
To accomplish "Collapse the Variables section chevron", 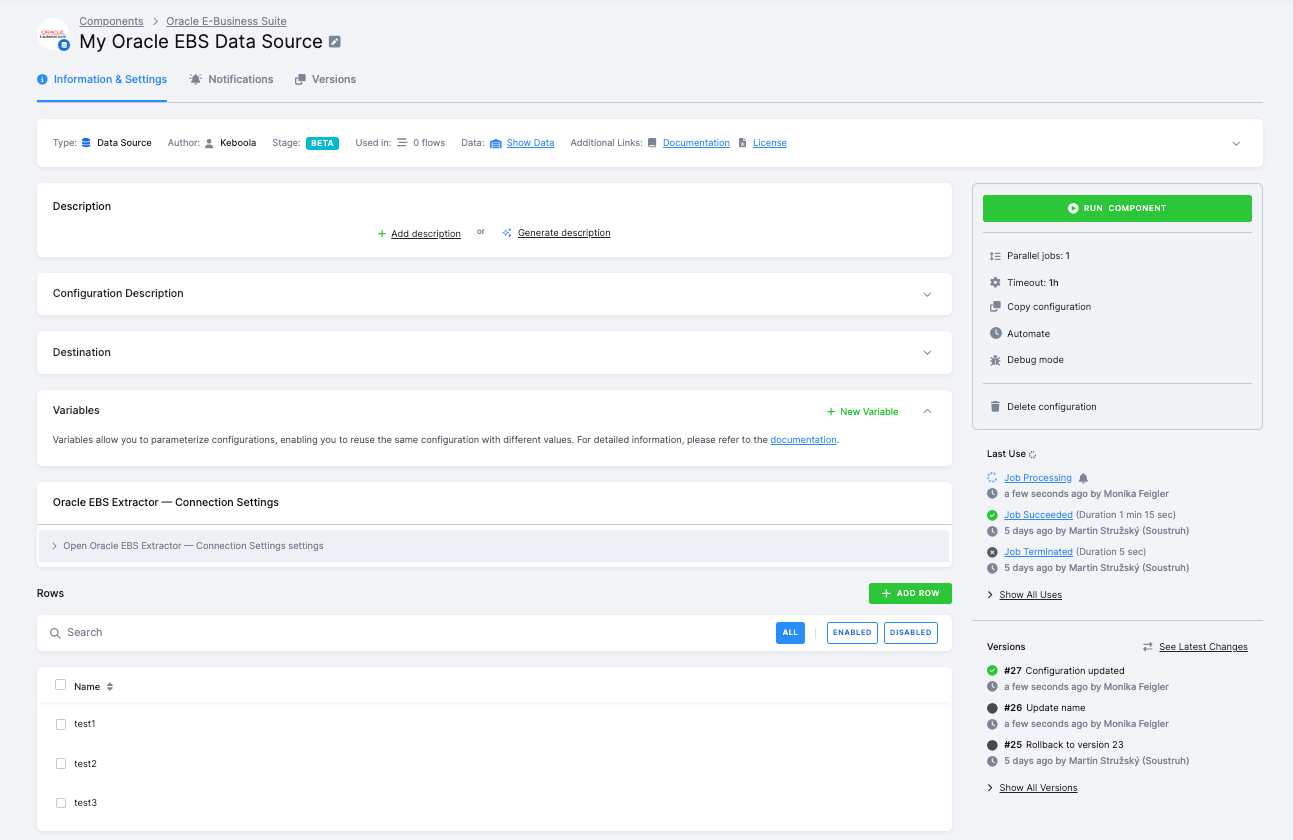I will [x=927, y=411].
